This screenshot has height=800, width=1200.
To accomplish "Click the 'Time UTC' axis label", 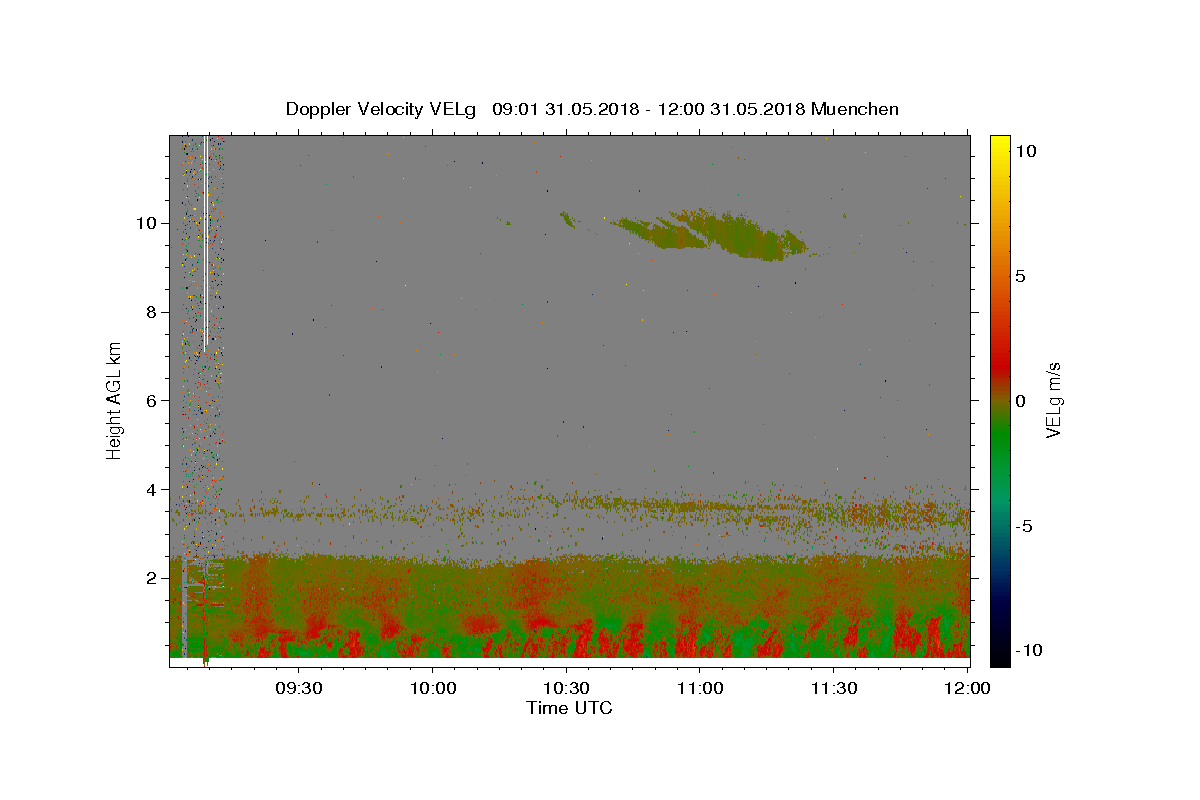I will [569, 708].
